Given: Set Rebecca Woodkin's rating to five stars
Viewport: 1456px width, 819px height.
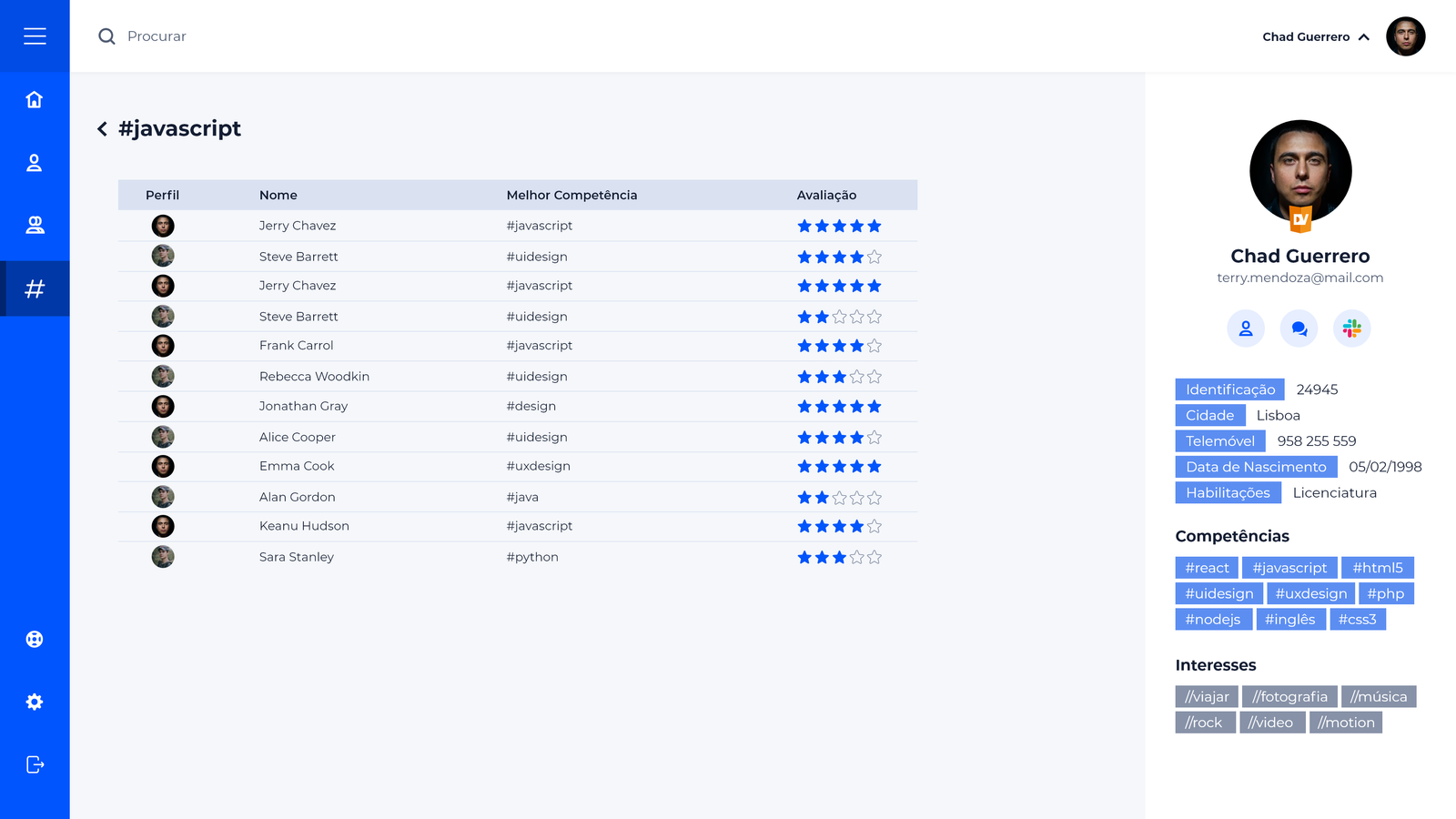Looking at the screenshot, I should 875,377.
